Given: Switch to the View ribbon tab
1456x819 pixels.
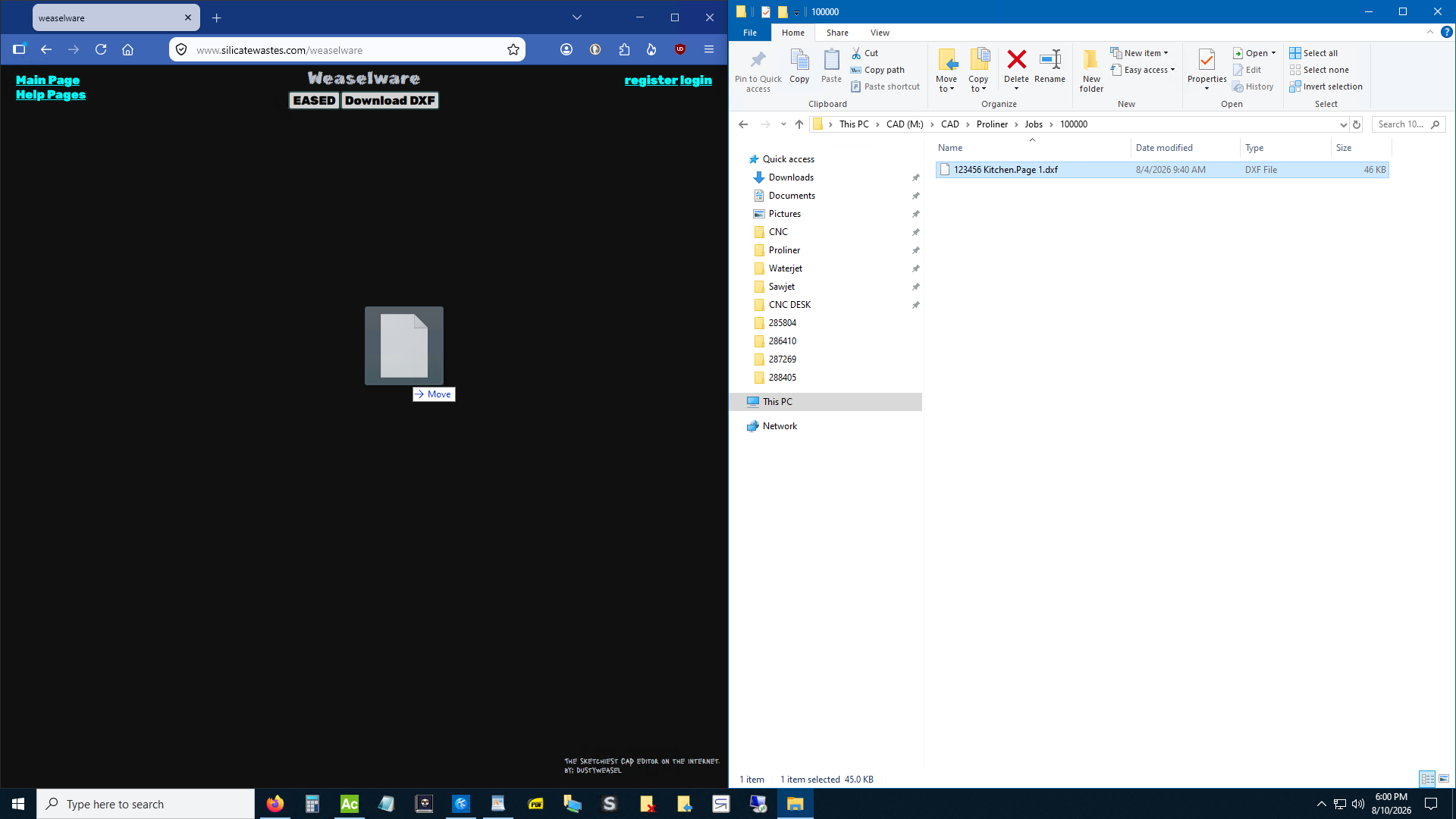Looking at the screenshot, I should (880, 33).
